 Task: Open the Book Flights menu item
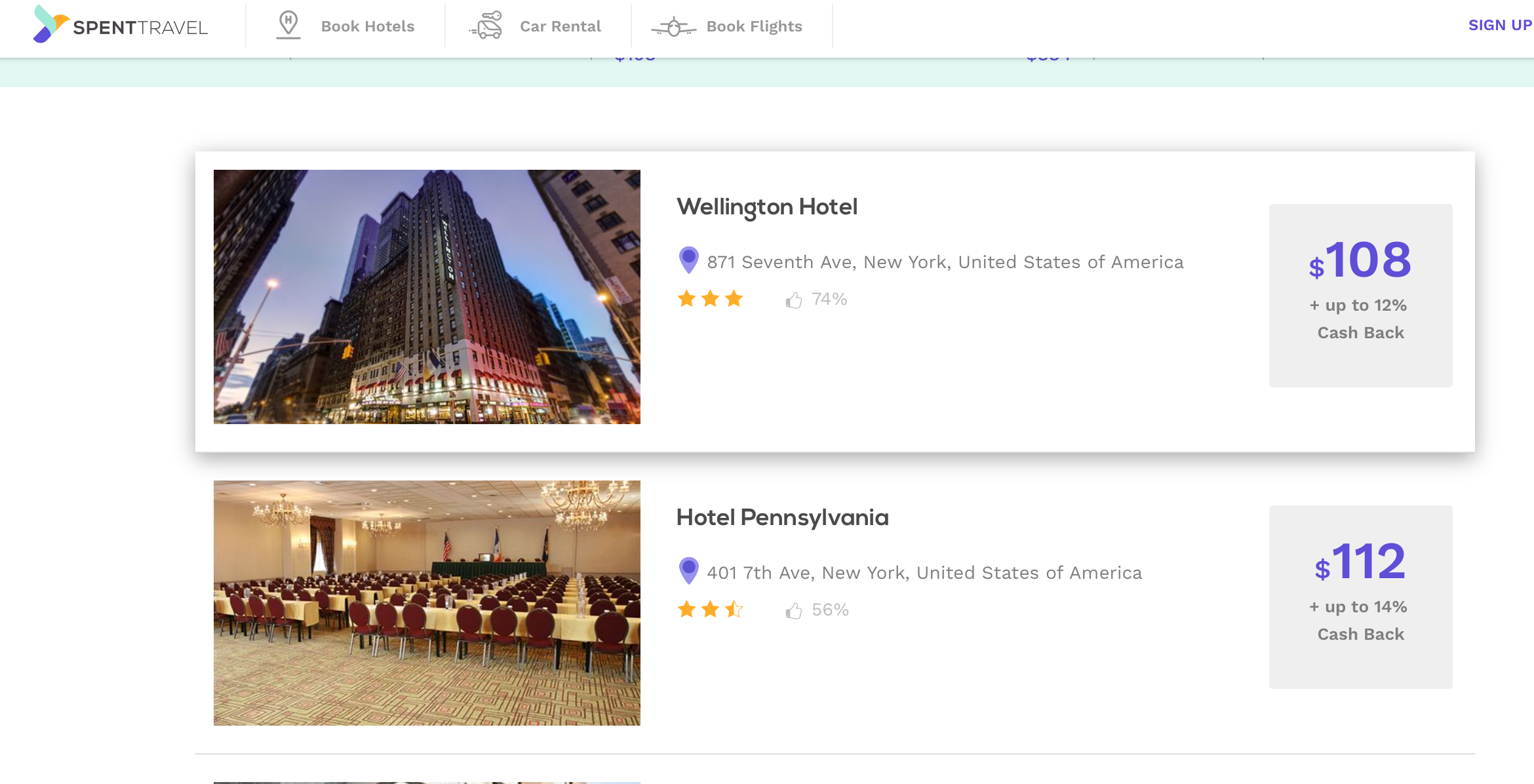(755, 26)
